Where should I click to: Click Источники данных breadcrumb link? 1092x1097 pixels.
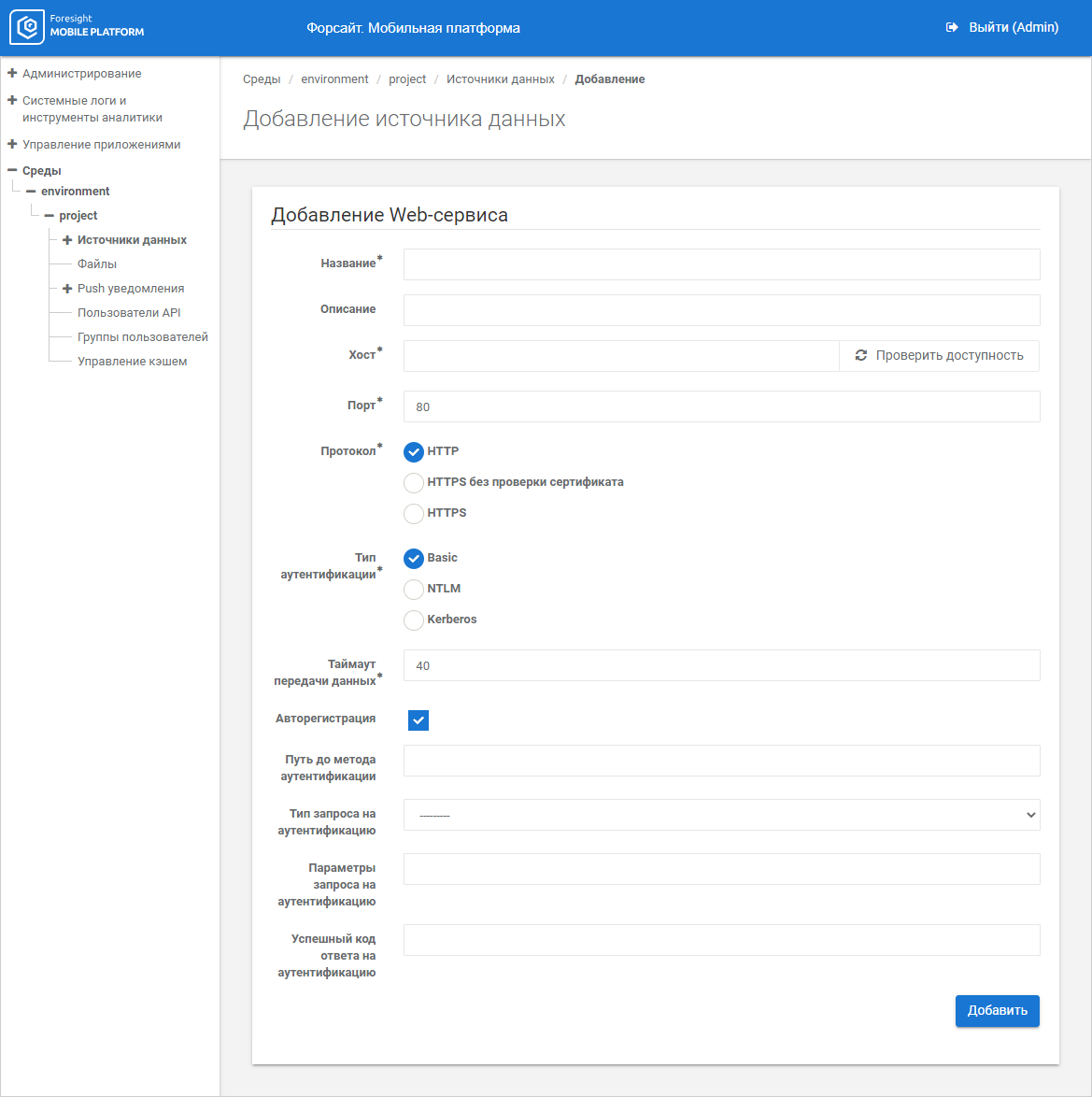(x=500, y=79)
